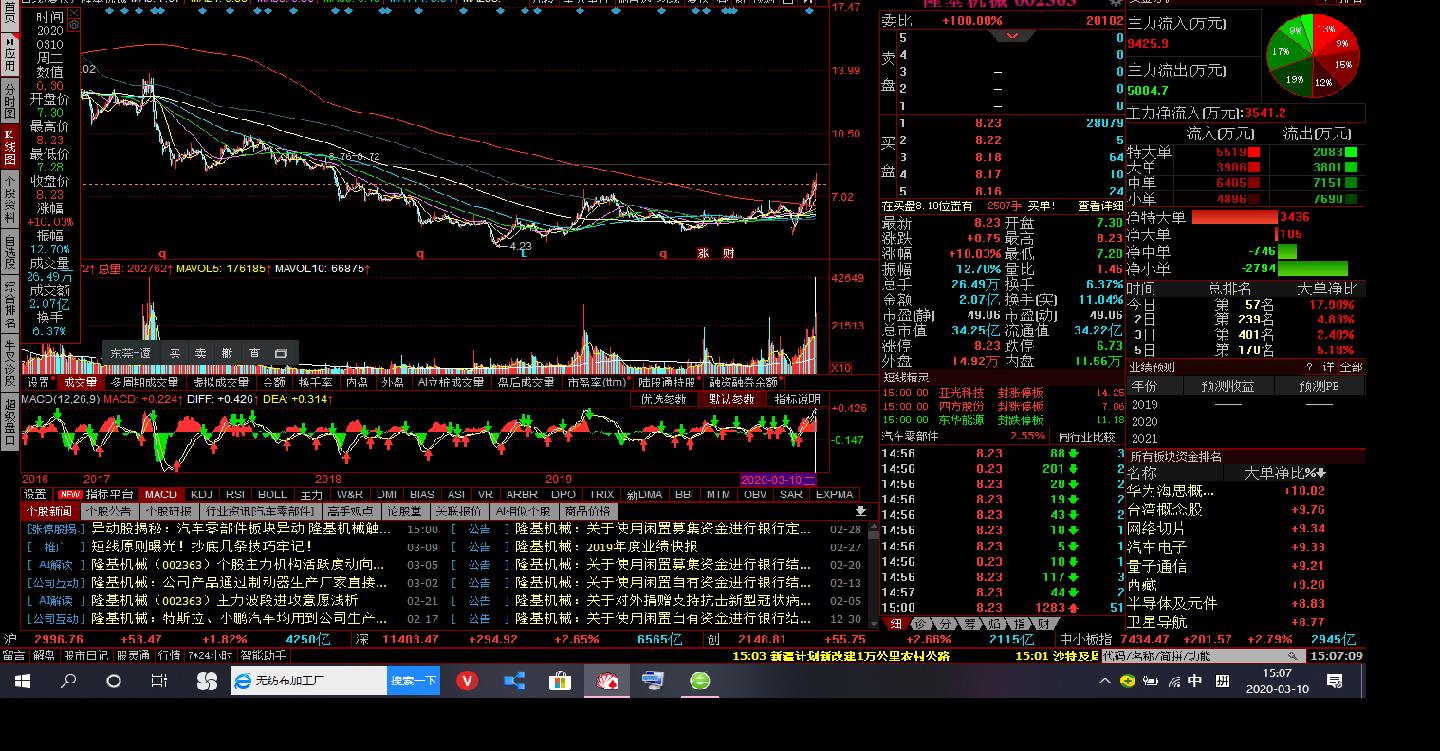Image resolution: width=1440 pixels, height=751 pixels.
Task: Click 查看详细 link under order book
Action: click(1101, 206)
